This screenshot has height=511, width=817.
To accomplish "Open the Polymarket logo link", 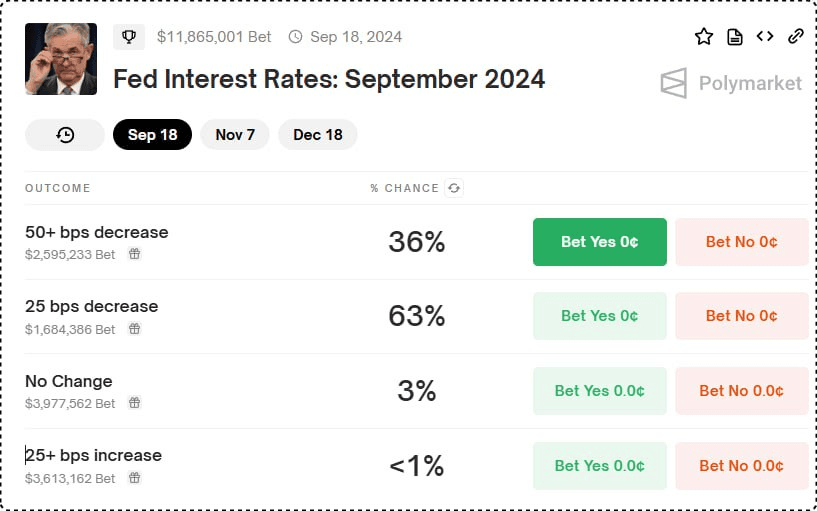I will click(x=731, y=83).
